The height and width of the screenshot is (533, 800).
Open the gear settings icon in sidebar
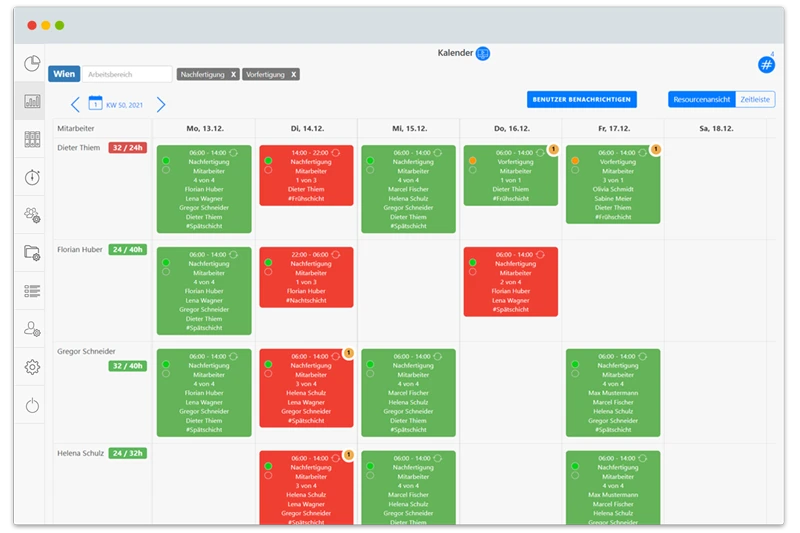[32, 367]
